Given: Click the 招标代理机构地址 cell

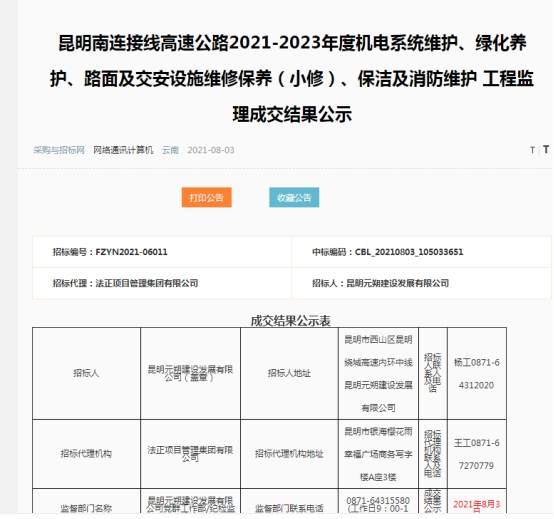Looking at the screenshot, I should tap(289, 454).
